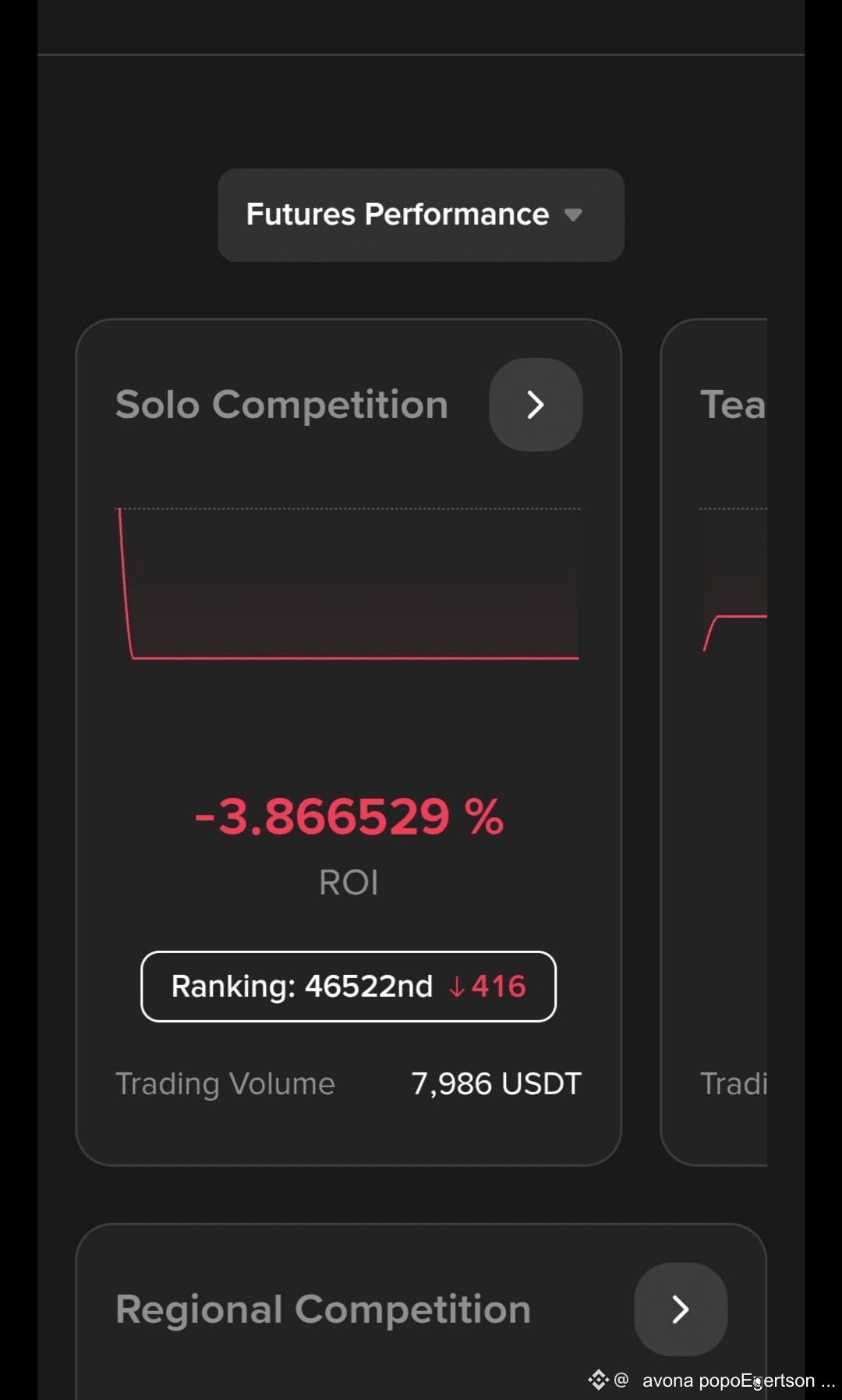
Task: Click the Team card's mini chart
Action: pos(734,583)
